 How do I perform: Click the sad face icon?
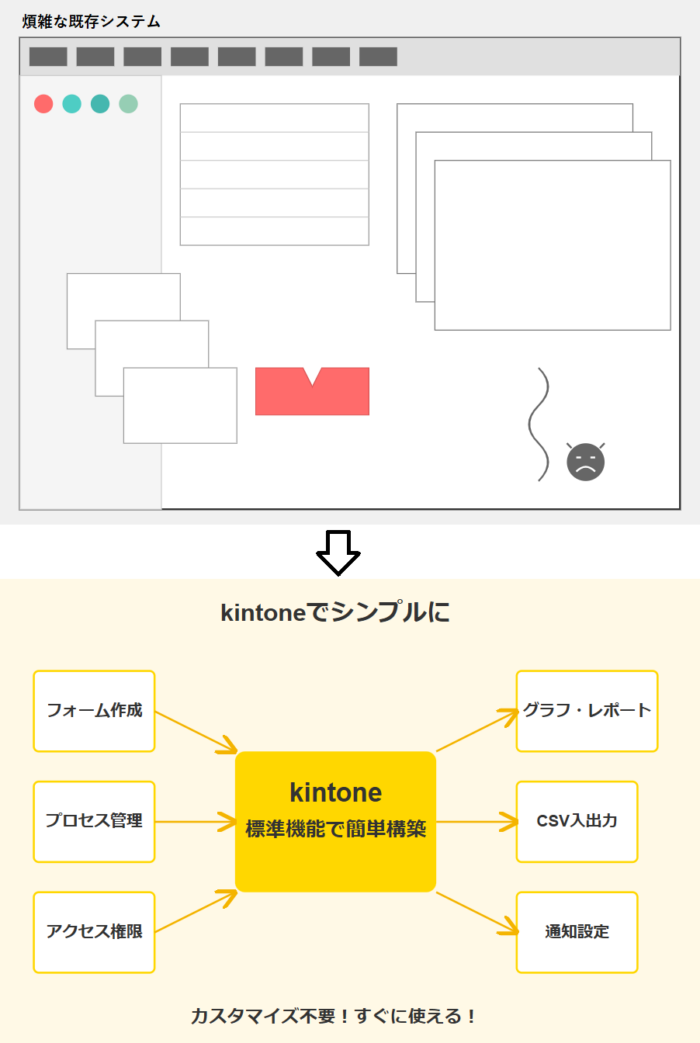point(586,461)
